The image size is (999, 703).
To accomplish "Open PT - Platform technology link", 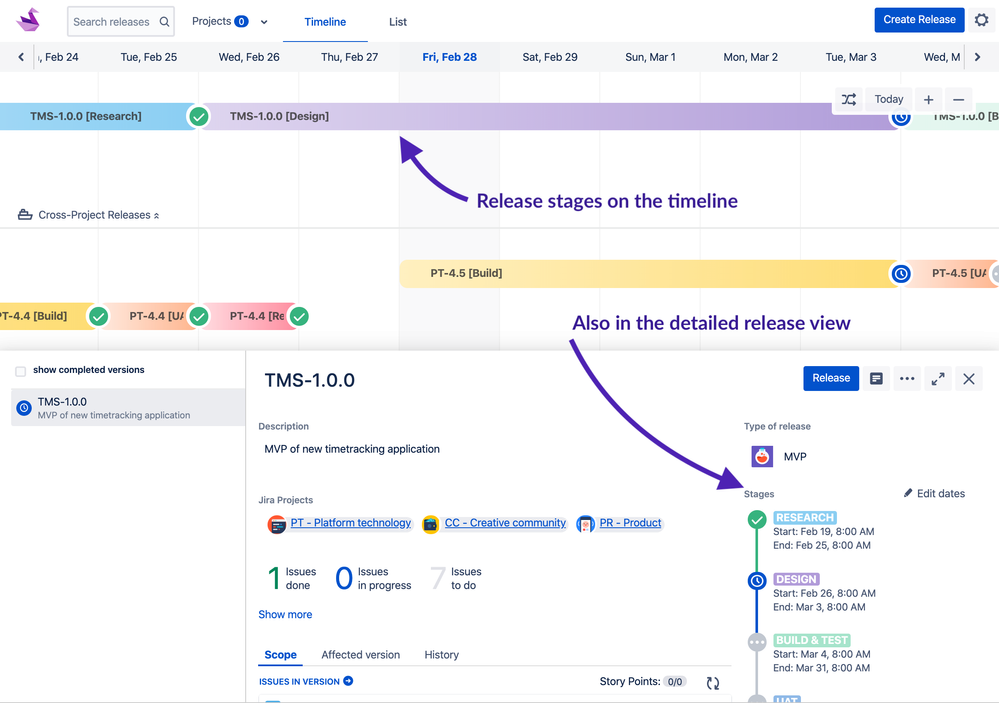I will pyautogui.click(x=351, y=523).
